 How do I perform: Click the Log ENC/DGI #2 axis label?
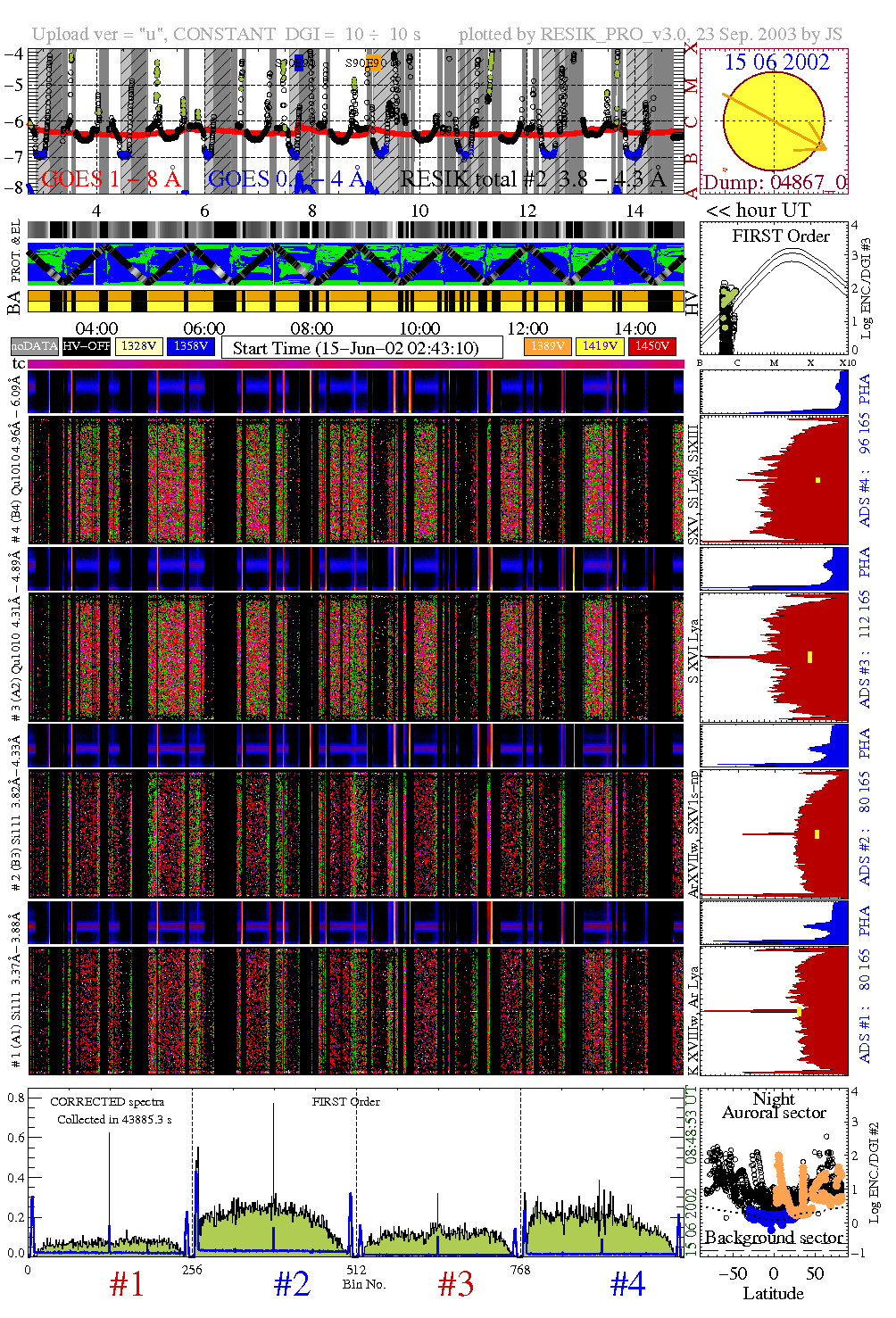tap(874, 1172)
